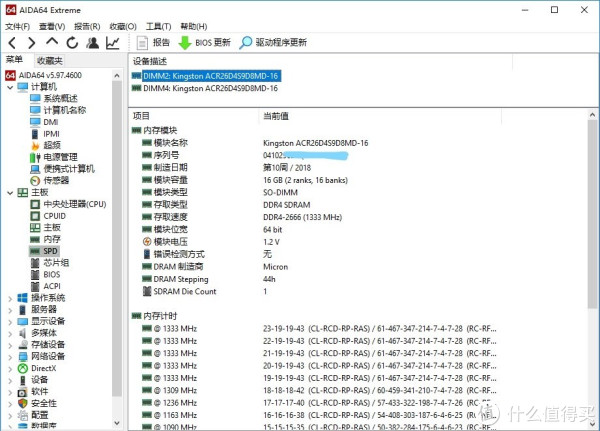This screenshot has width=600, height=431.
Task: Open the graph chart toolbar icon
Action: 113,43
